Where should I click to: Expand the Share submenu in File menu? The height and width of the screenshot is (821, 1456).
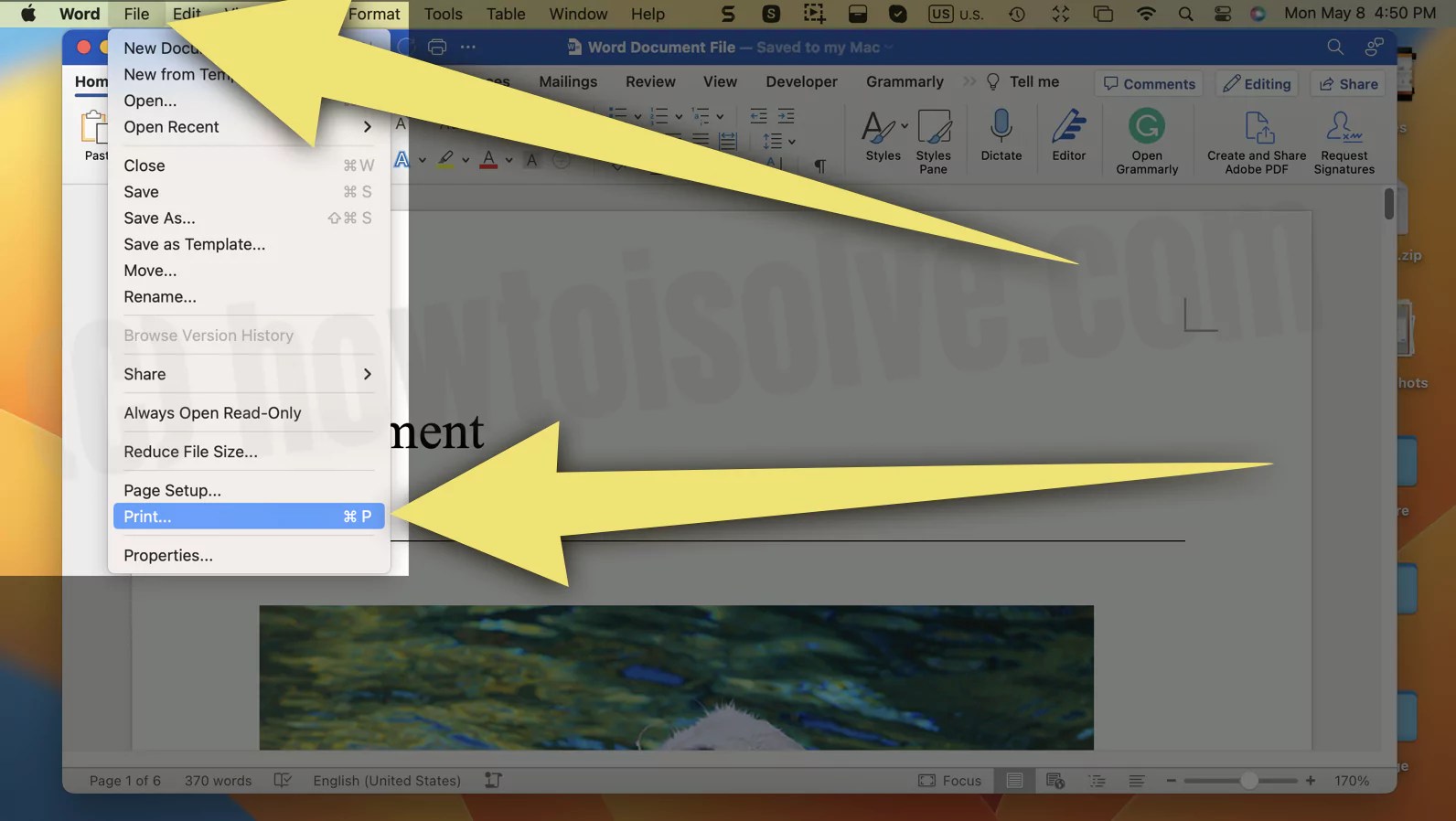coord(249,374)
